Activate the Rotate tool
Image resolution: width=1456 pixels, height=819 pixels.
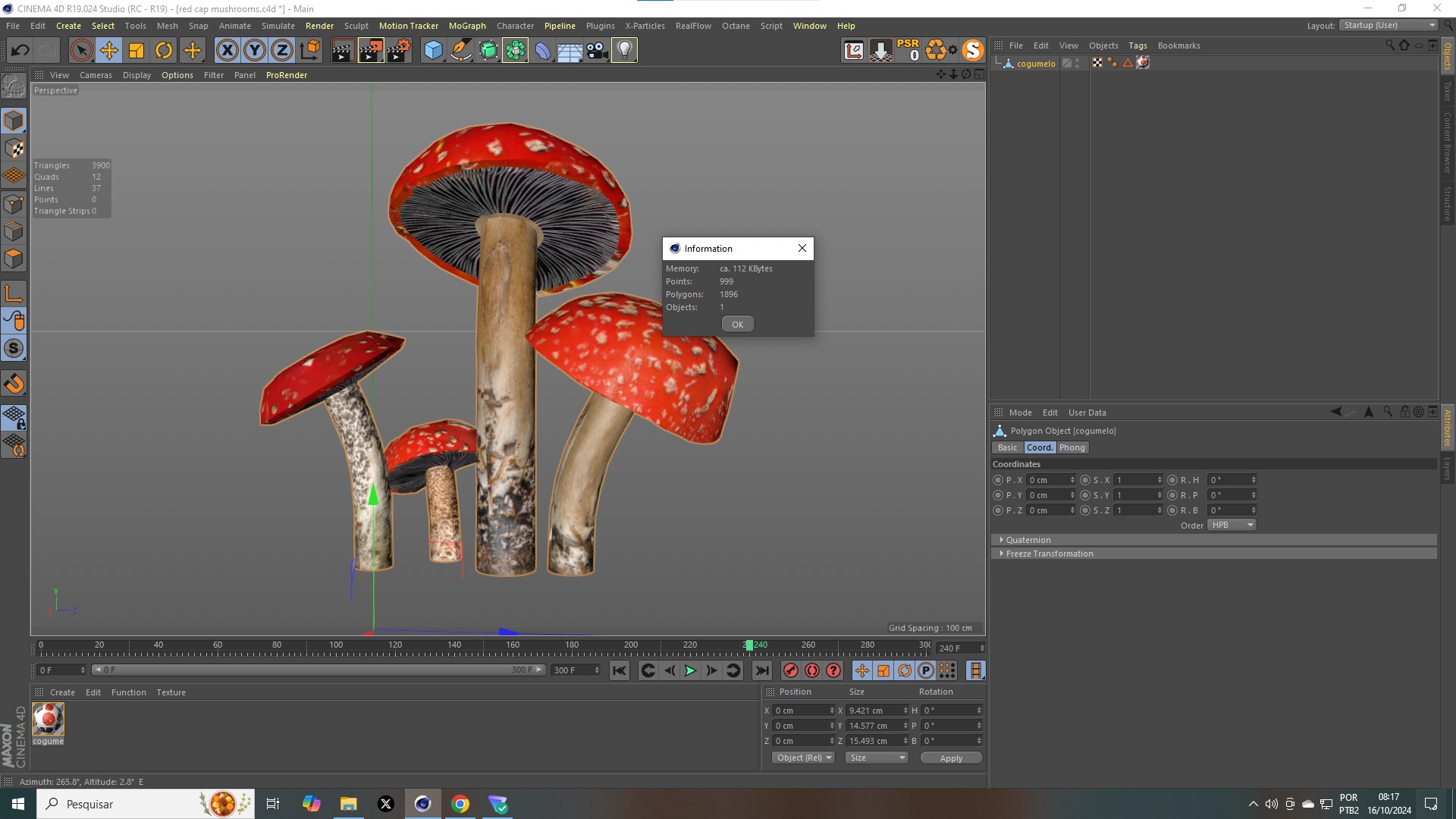point(164,51)
